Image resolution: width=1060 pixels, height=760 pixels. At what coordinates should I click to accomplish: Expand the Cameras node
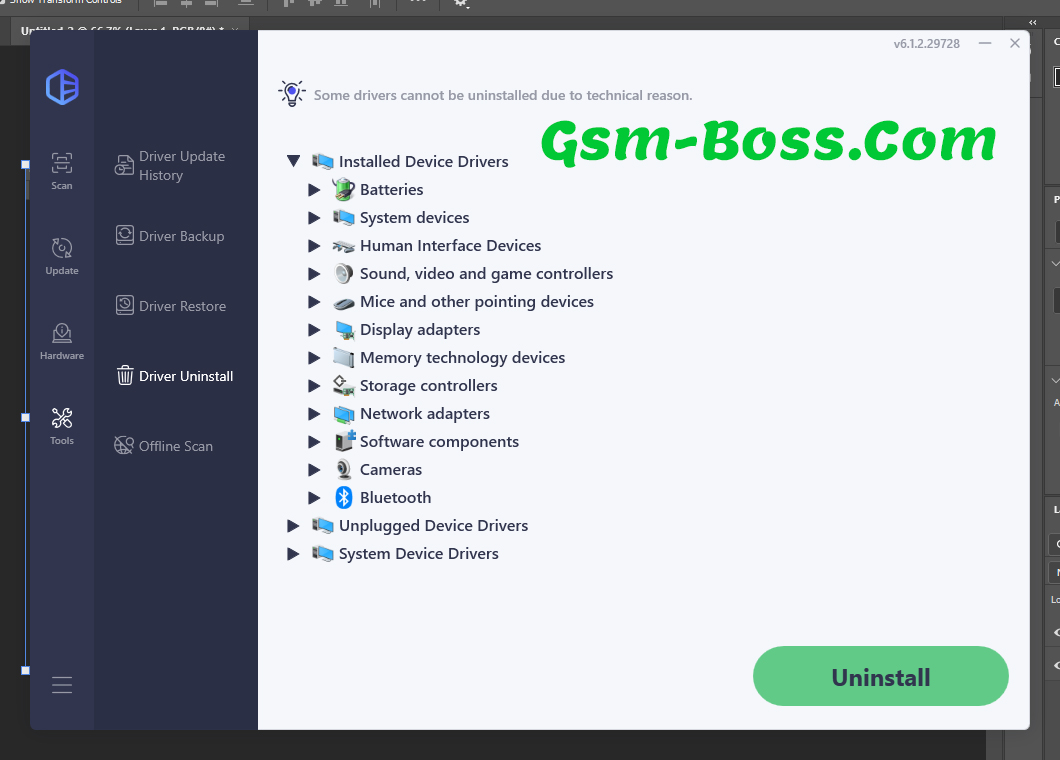tap(314, 469)
